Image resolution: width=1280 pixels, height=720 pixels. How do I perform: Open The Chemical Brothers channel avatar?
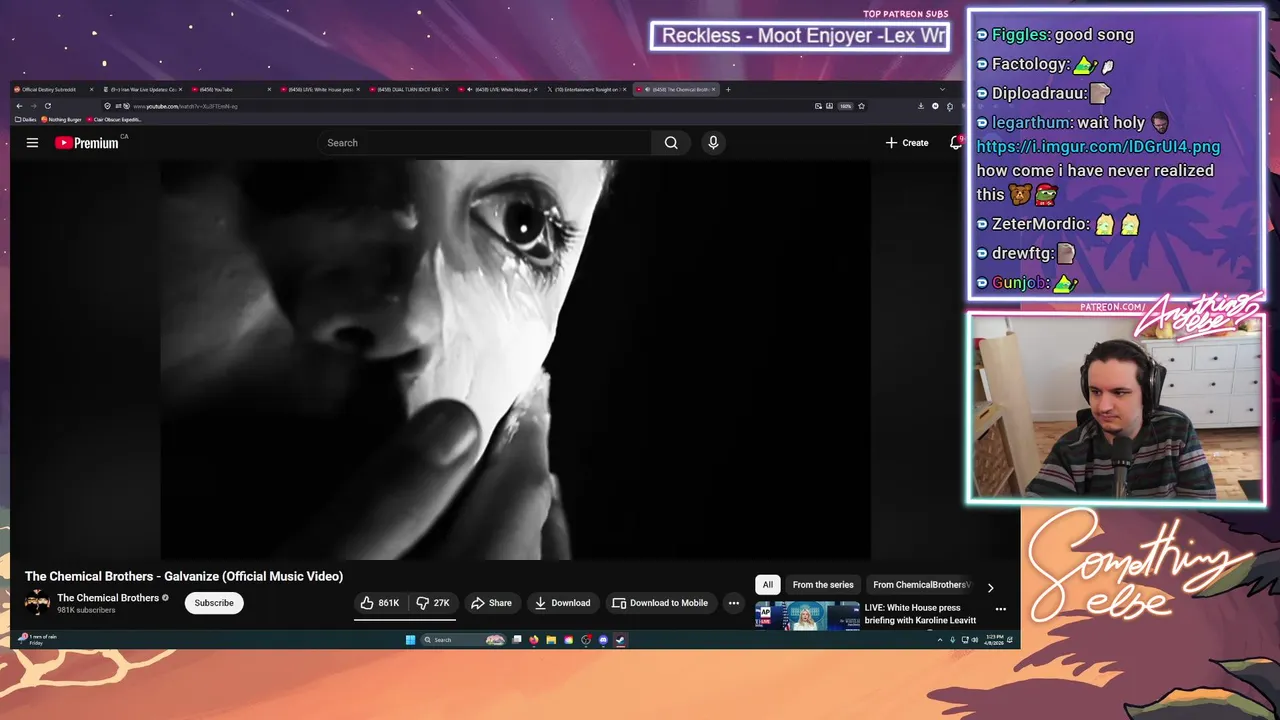(x=37, y=602)
